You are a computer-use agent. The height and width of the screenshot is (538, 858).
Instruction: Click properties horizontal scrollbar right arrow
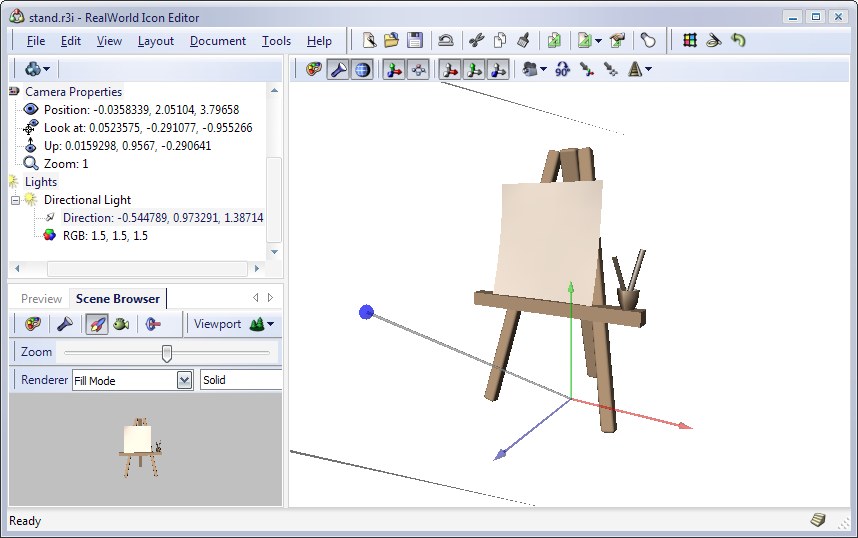(257, 269)
